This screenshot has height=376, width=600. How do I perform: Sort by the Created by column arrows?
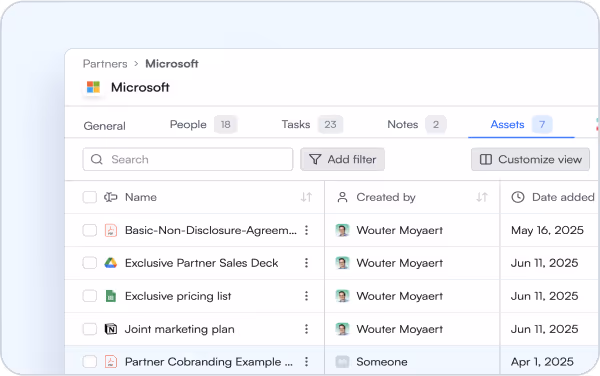[482, 197]
